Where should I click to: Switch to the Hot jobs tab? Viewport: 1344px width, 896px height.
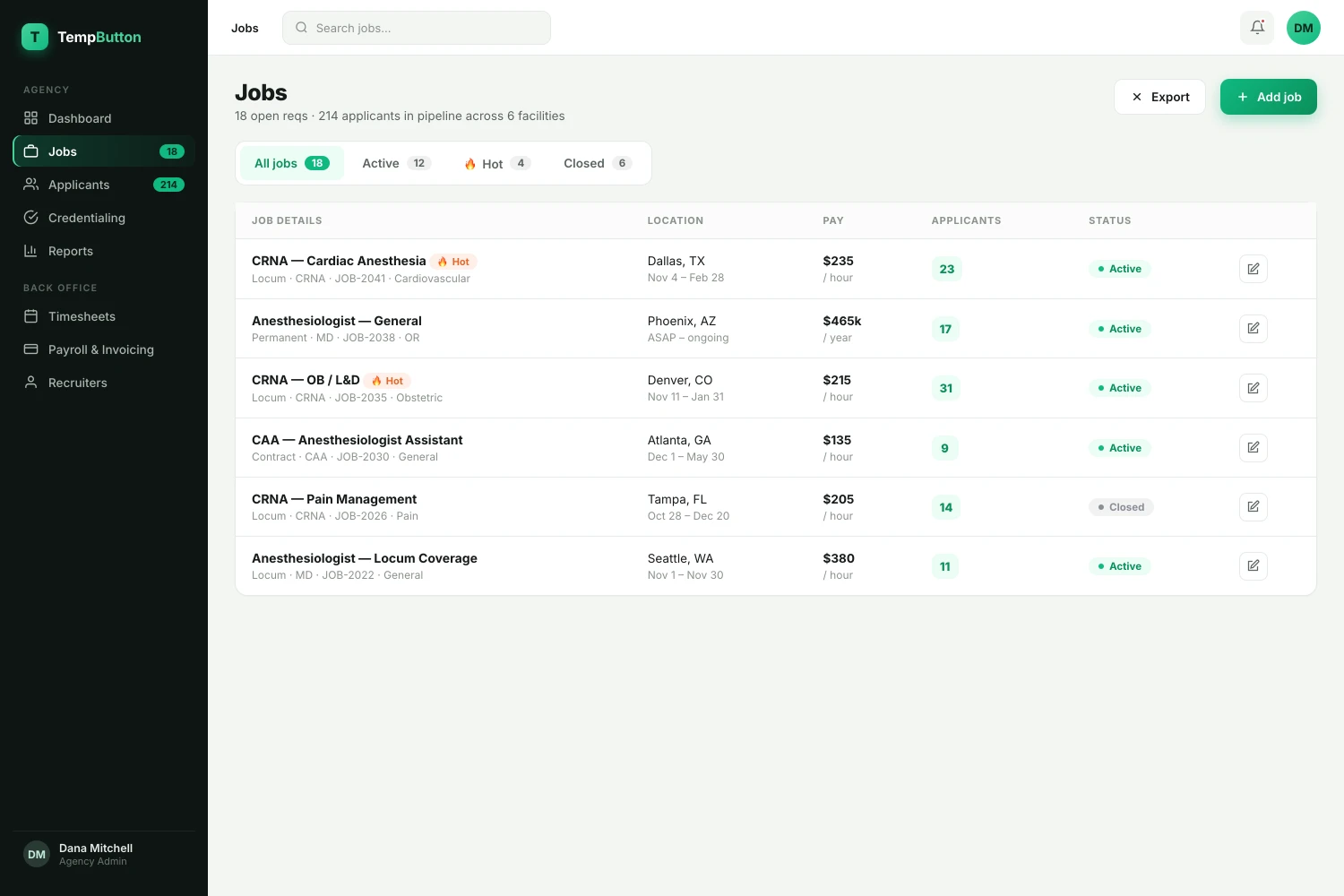point(497,163)
